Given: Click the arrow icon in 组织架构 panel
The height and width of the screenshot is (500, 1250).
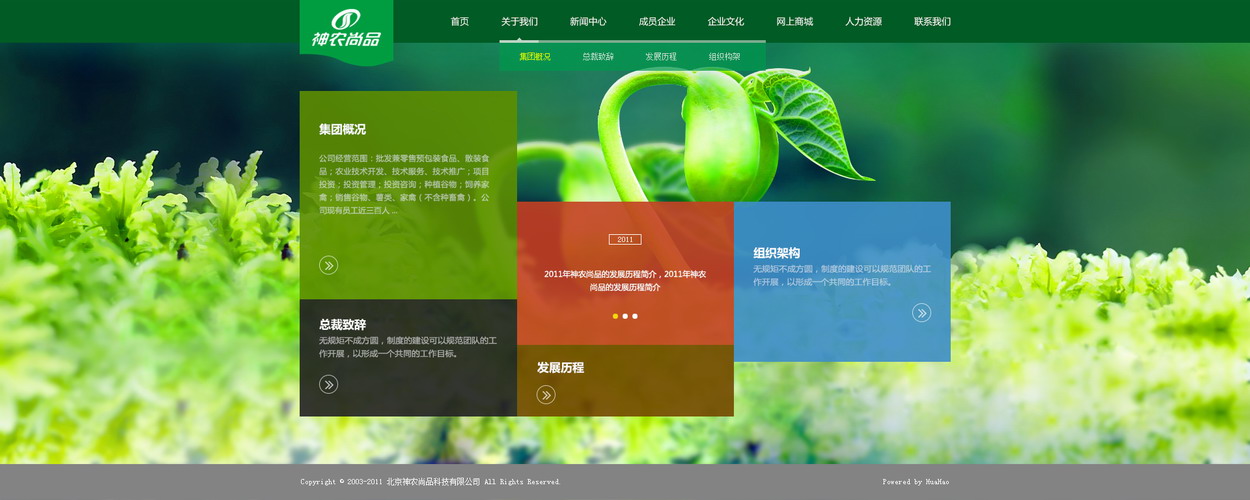Looking at the screenshot, I should click(x=921, y=313).
